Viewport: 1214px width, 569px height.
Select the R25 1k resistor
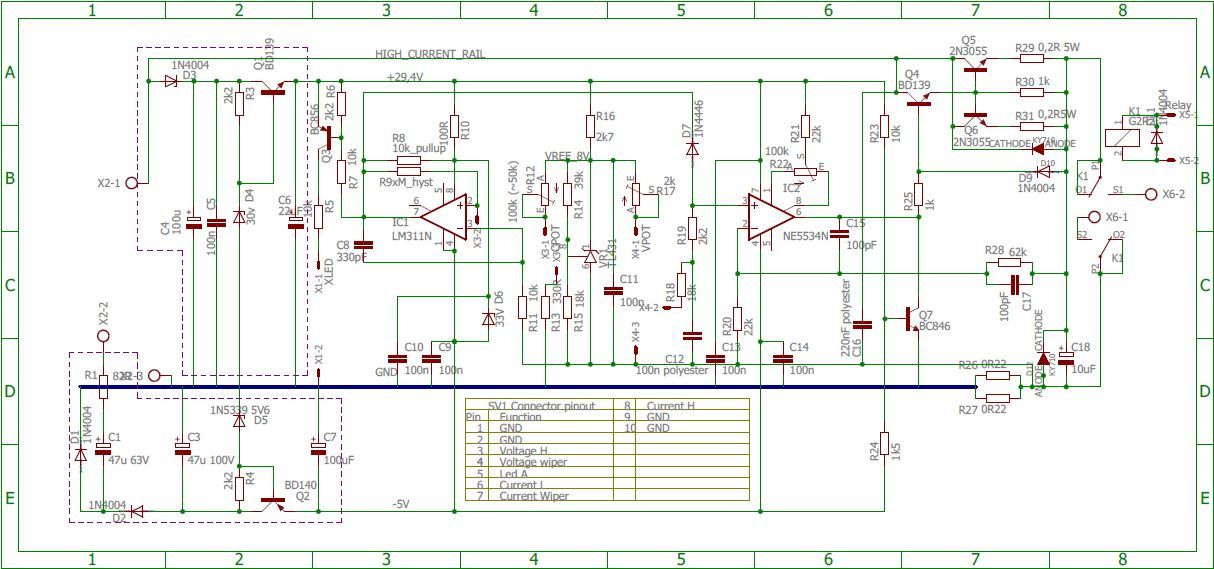click(x=919, y=194)
